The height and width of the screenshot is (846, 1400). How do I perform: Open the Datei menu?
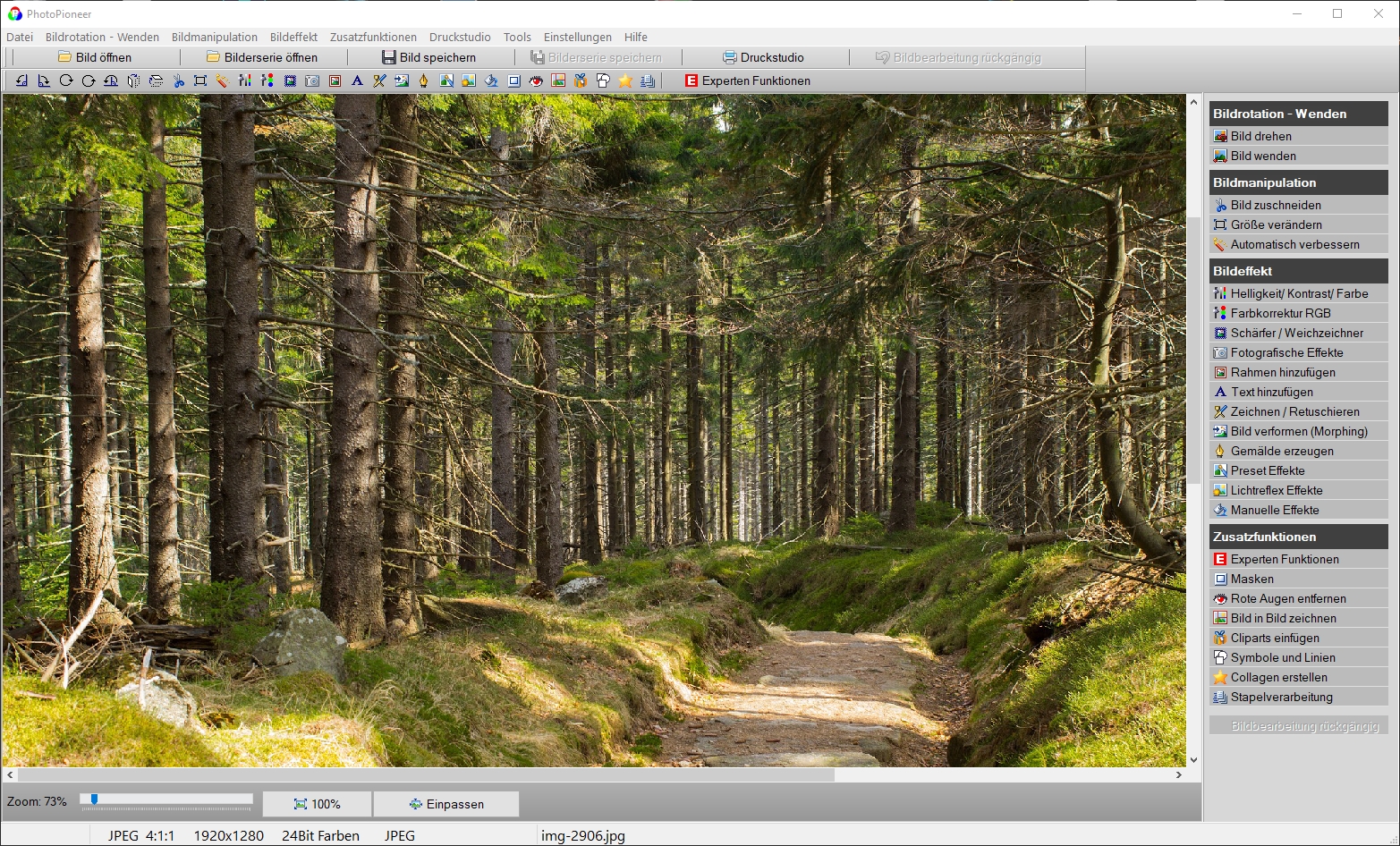(20, 37)
